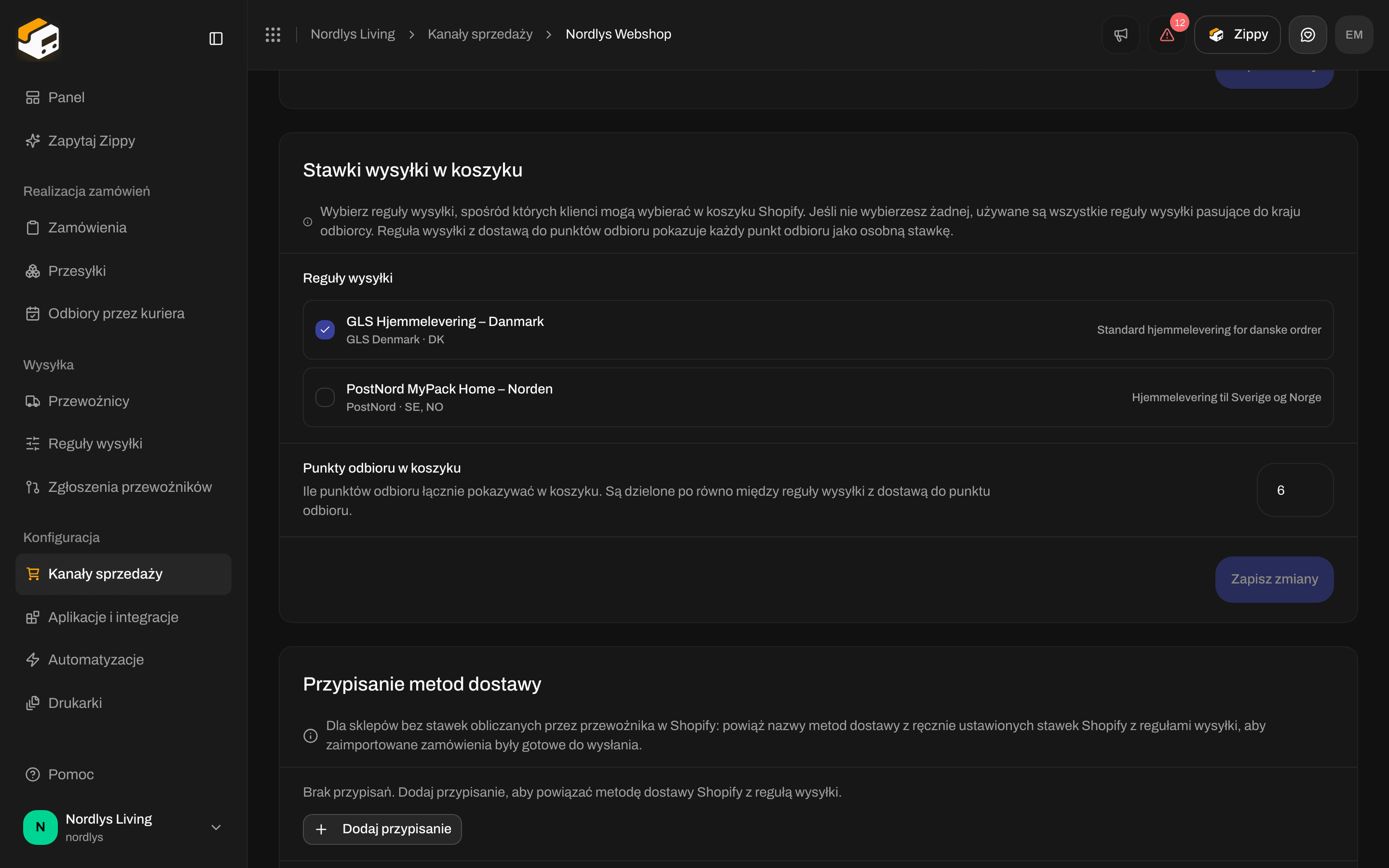The width and height of the screenshot is (1389, 868).
Task: Go to Kanały sprzedaży breadcrumb
Action: click(480, 34)
